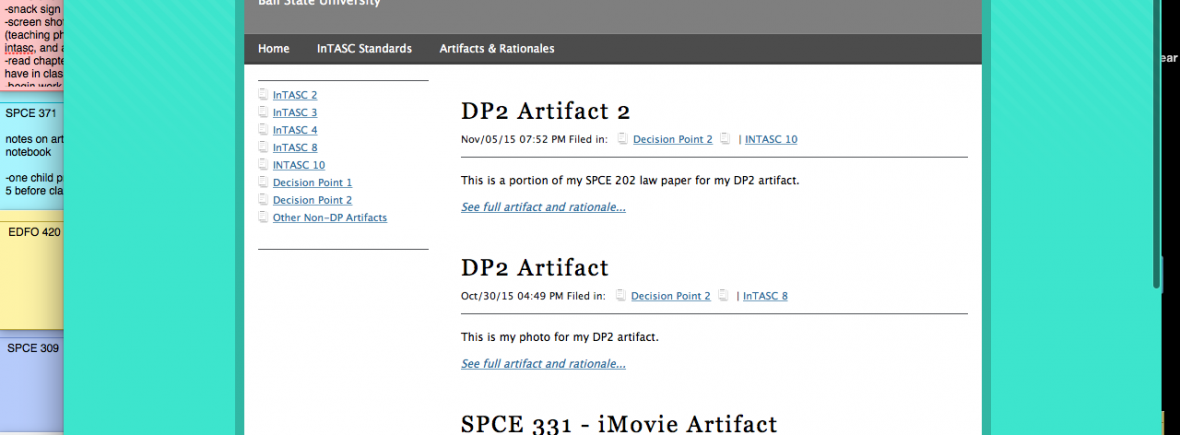Open full artifact link under DP2 Artifact 2
Image resolution: width=1180 pixels, height=435 pixels.
coord(543,207)
